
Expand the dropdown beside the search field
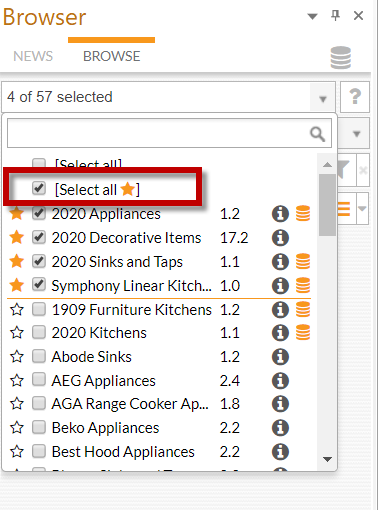[x=356, y=134]
